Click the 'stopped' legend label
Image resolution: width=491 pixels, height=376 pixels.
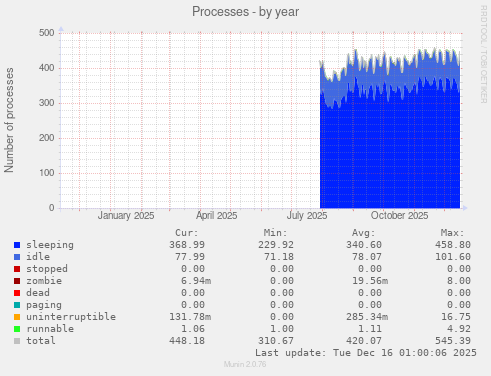pos(47,269)
